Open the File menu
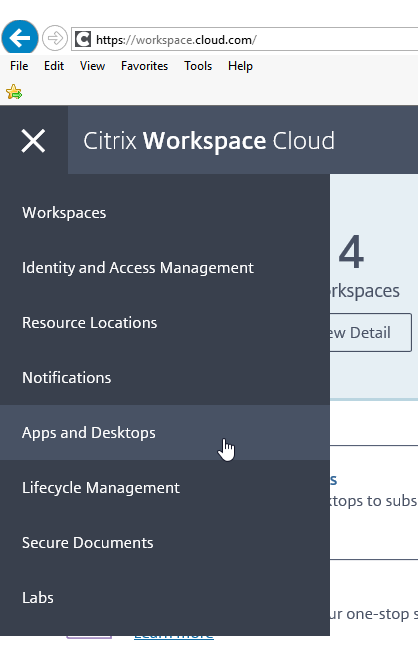Viewport: 418px width, 661px height. tap(19, 66)
